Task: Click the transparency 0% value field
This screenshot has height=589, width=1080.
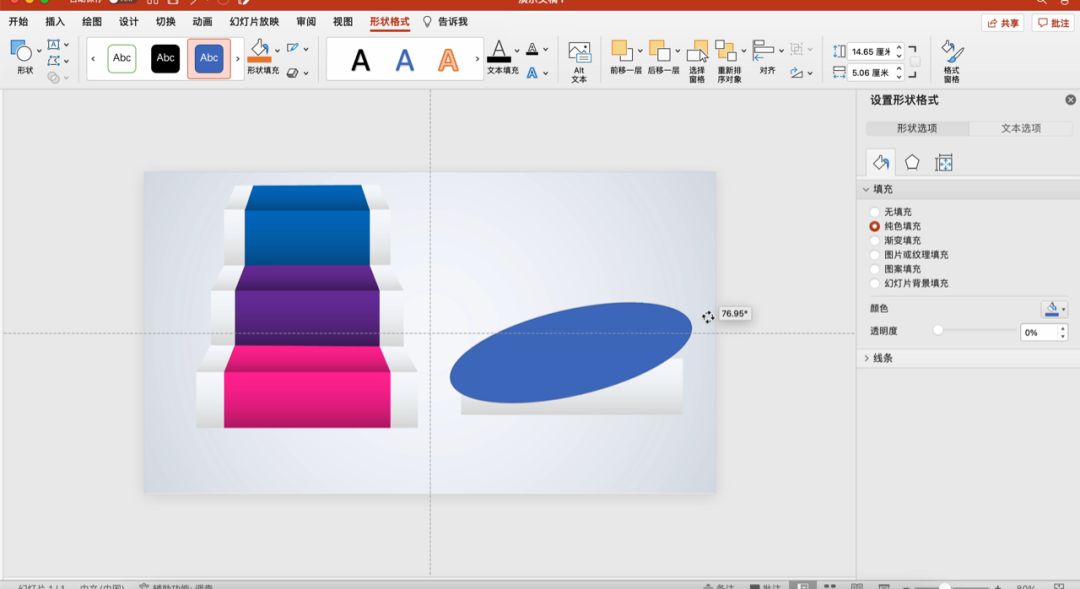Action: click(x=1039, y=333)
